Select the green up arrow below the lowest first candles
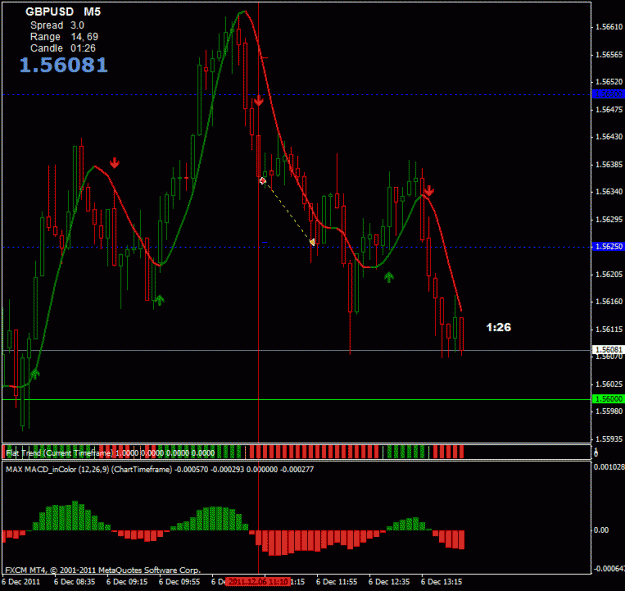The width and height of the screenshot is (625, 591). pyautogui.click(x=35, y=374)
